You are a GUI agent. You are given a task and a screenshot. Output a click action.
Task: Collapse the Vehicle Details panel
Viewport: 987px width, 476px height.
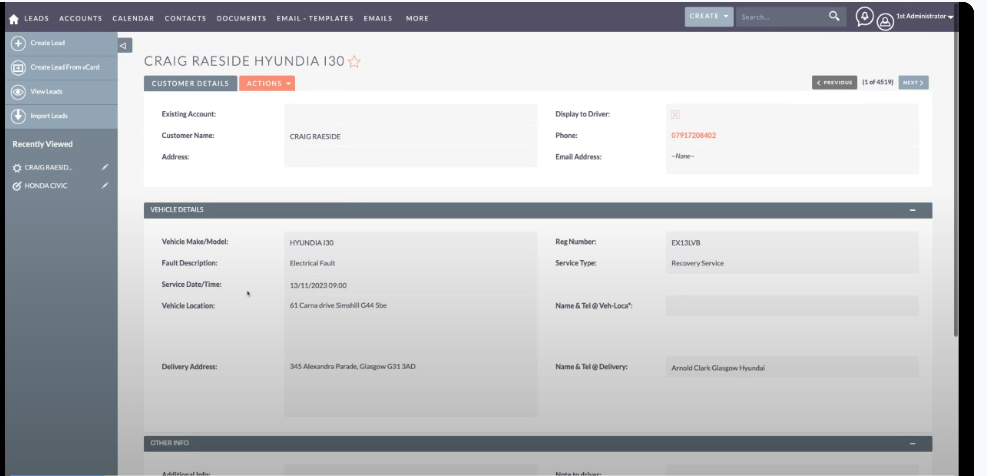coord(912,210)
